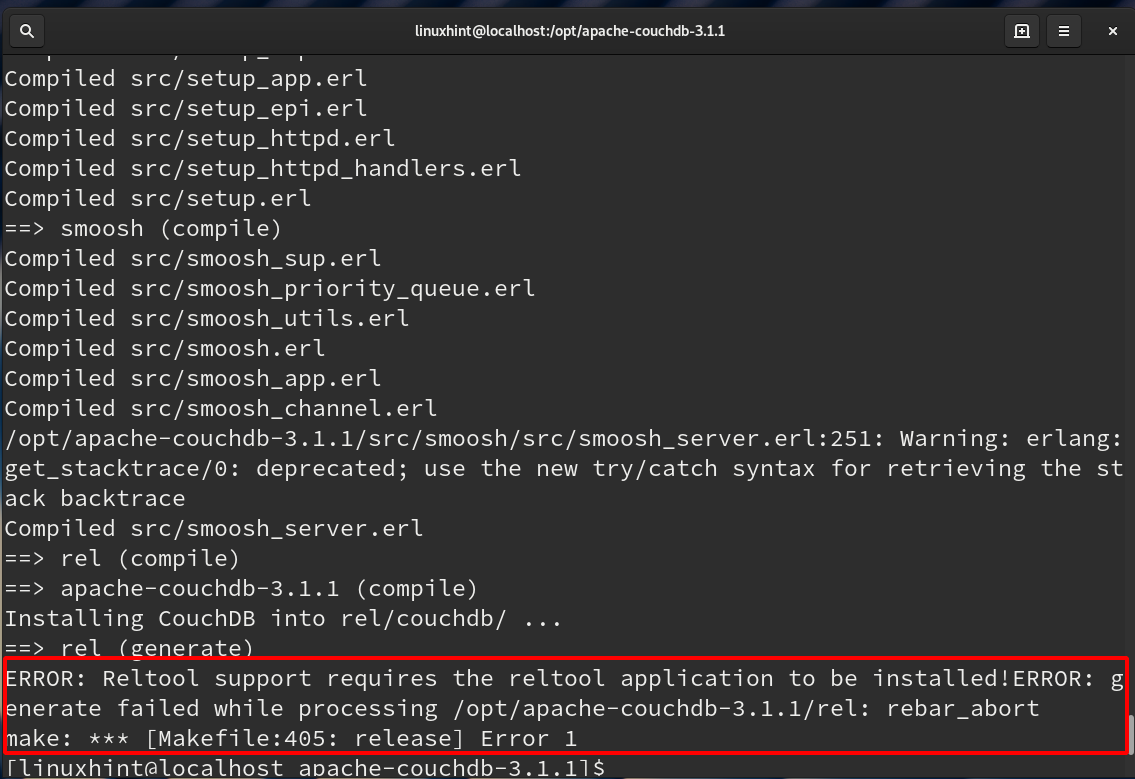Click the "Compiled src/smoosh_server.erl" line

[x=213, y=528]
